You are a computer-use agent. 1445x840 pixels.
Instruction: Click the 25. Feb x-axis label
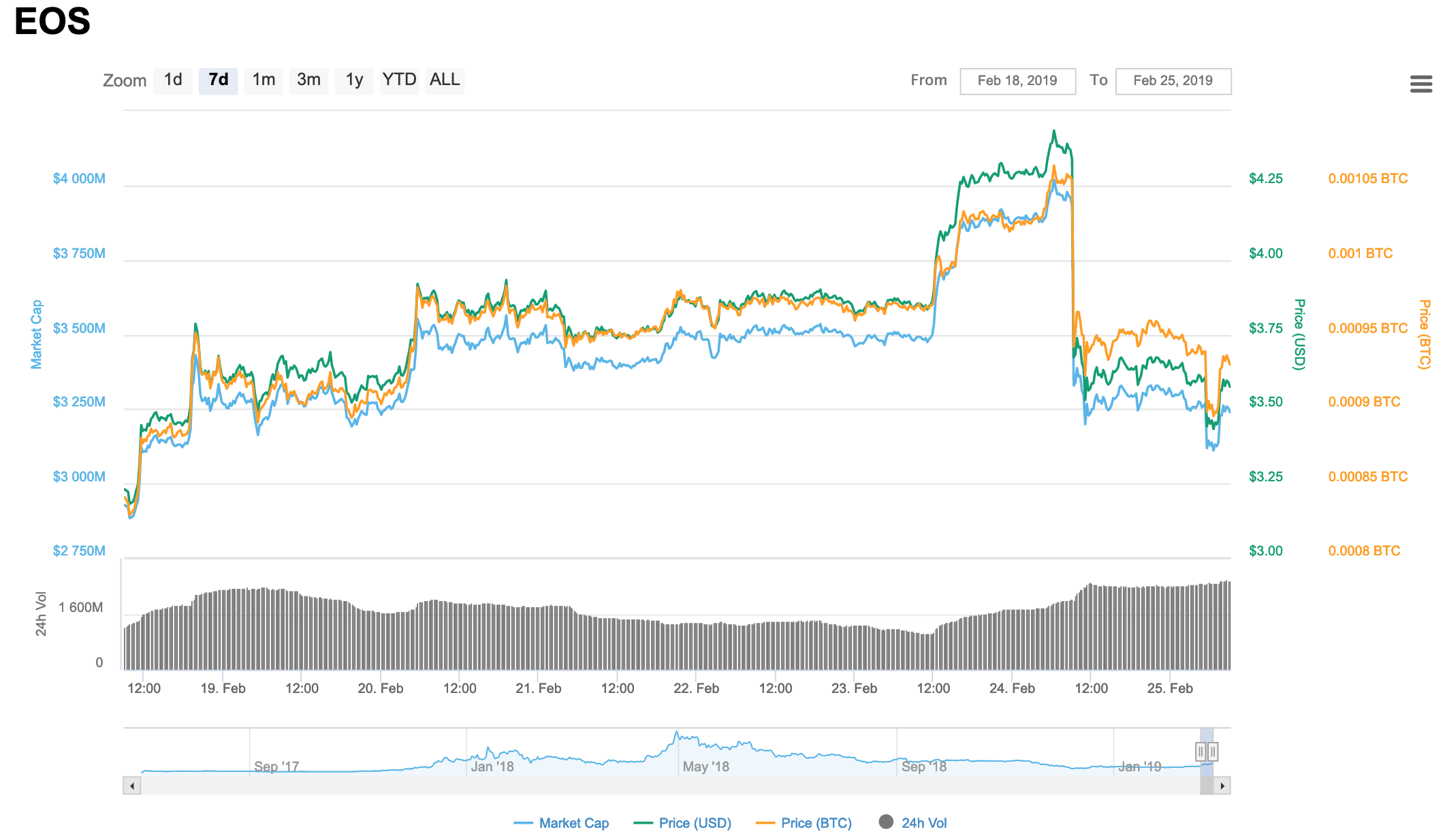[1170, 688]
